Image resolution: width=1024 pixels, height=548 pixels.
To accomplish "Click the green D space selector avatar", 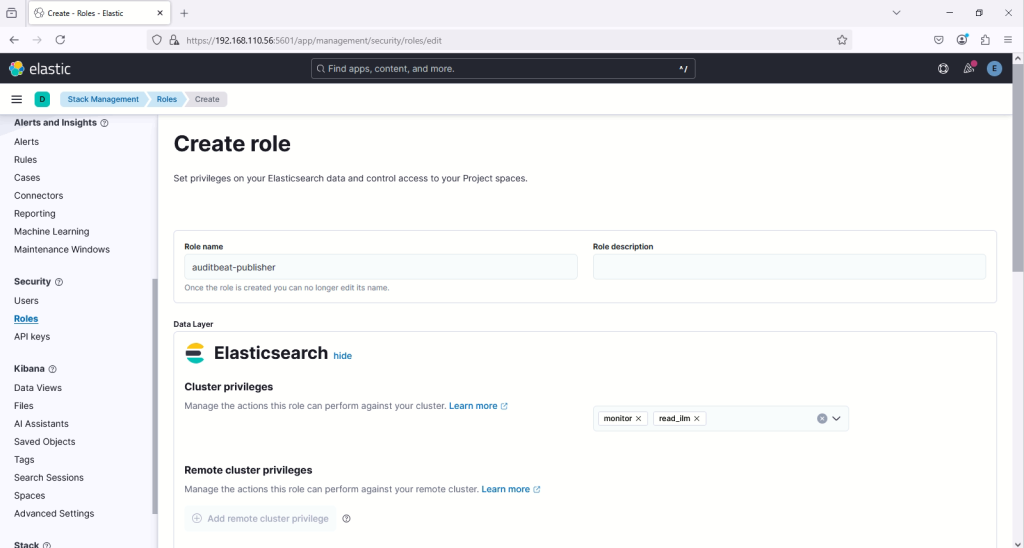I will [42, 99].
